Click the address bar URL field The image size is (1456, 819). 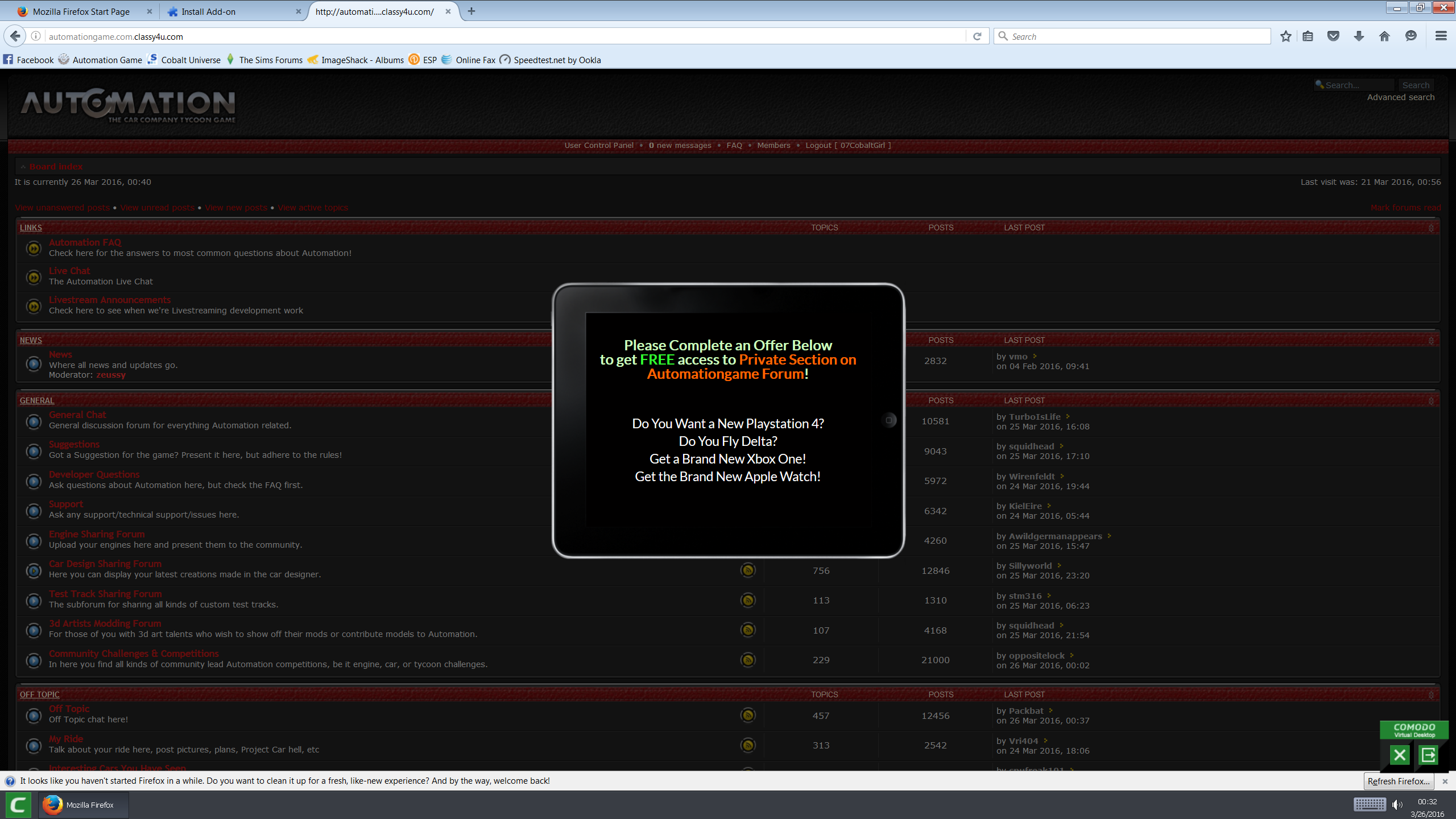(x=500, y=36)
